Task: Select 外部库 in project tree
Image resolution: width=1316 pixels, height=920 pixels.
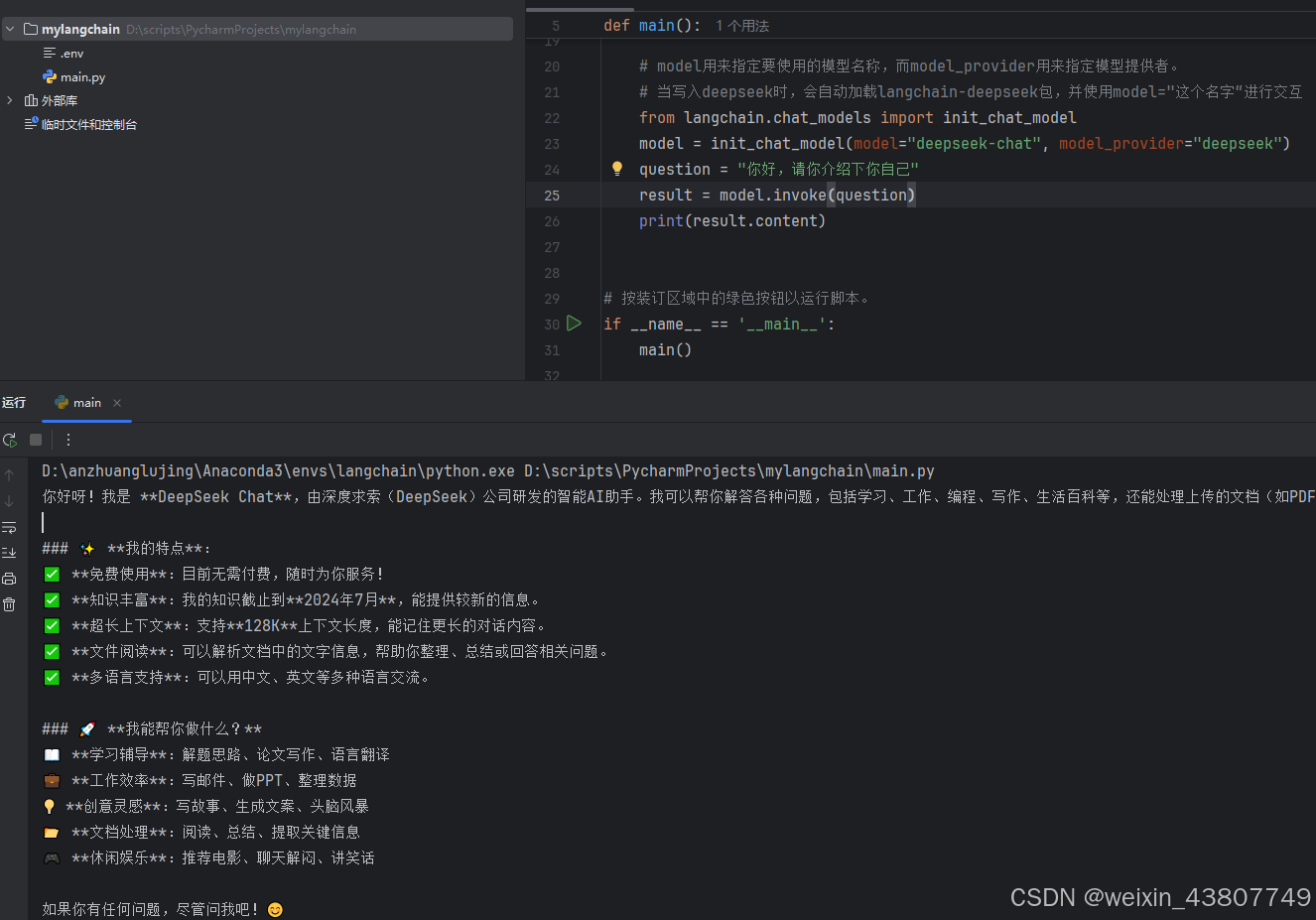Action: [60, 101]
